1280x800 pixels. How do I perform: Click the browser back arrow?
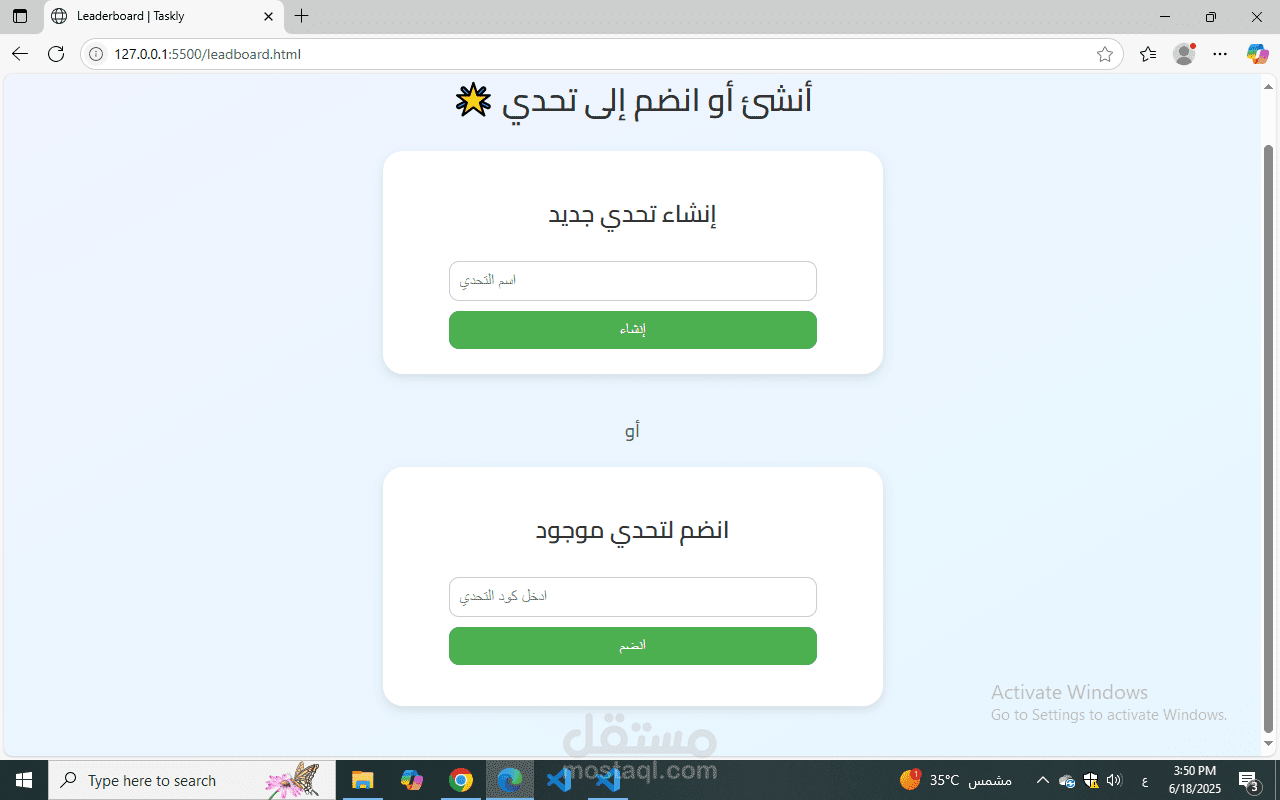[x=20, y=54]
